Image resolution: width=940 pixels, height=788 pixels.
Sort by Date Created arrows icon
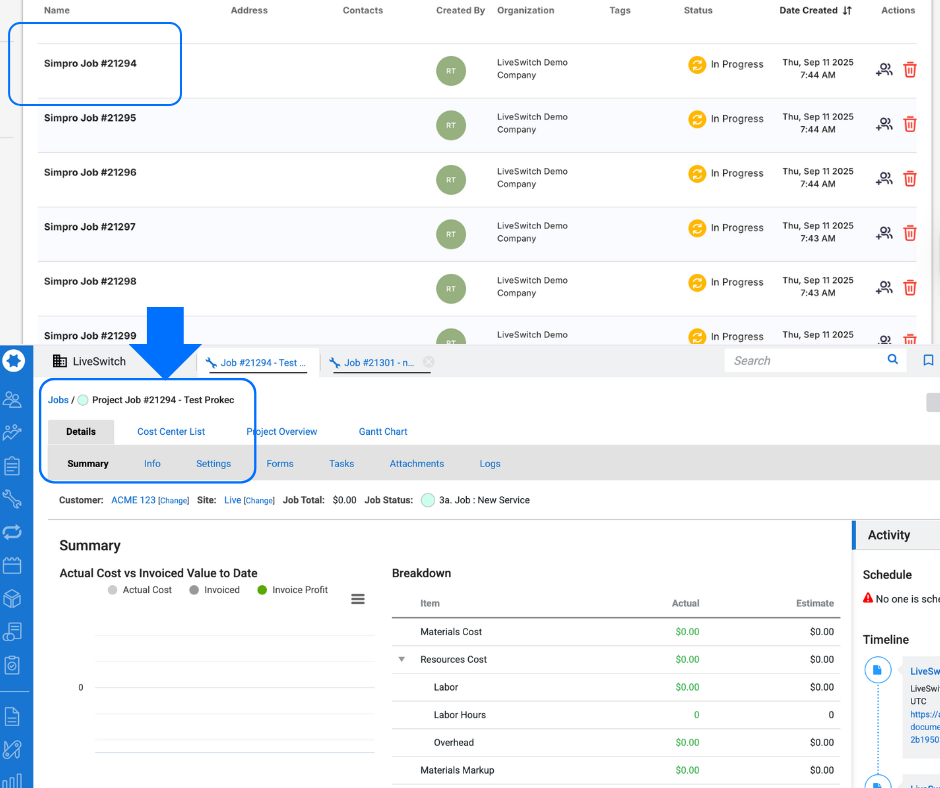click(846, 10)
